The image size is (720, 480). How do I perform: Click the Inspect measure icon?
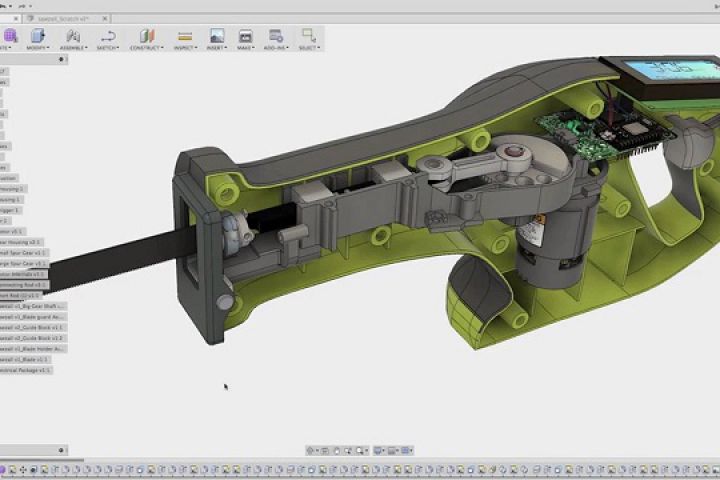(184, 36)
